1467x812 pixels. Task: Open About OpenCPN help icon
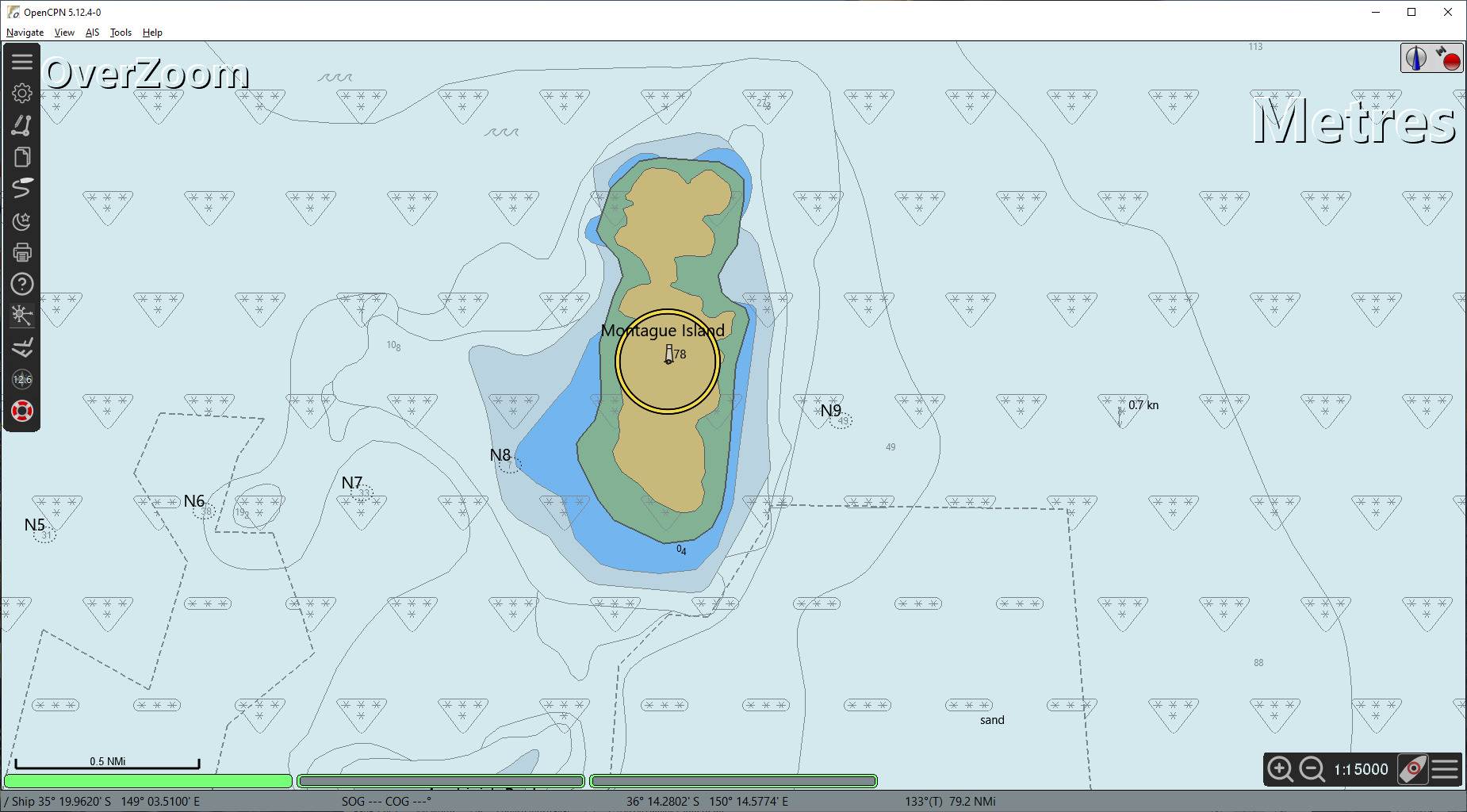click(22, 284)
